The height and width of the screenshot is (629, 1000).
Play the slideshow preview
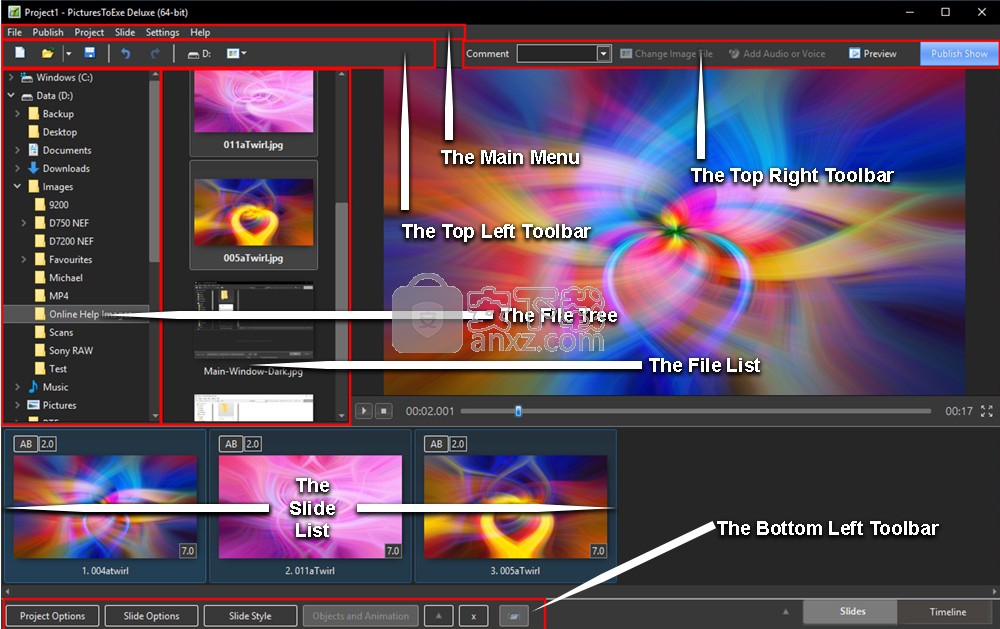[364, 411]
